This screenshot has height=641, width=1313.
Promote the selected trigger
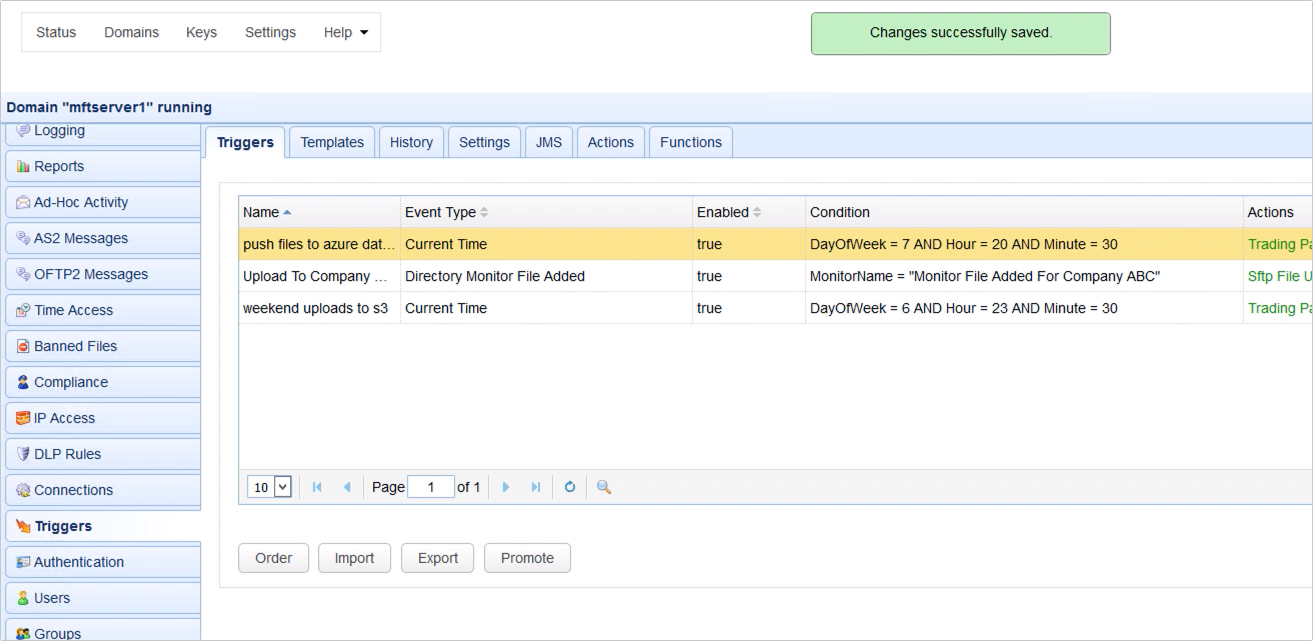point(527,558)
